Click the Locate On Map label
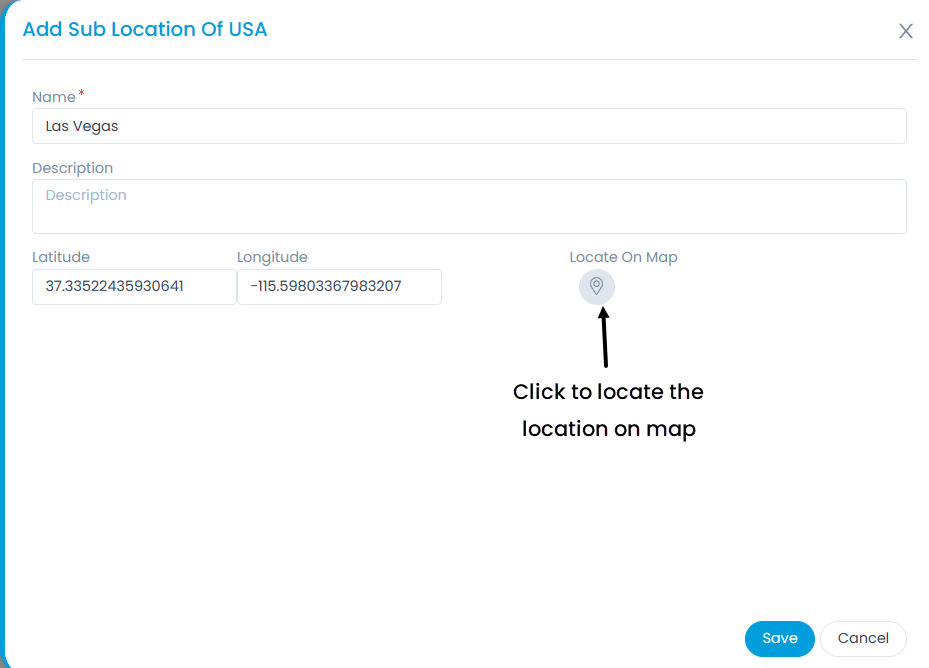The image size is (929, 668). pyautogui.click(x=623, y=257)
